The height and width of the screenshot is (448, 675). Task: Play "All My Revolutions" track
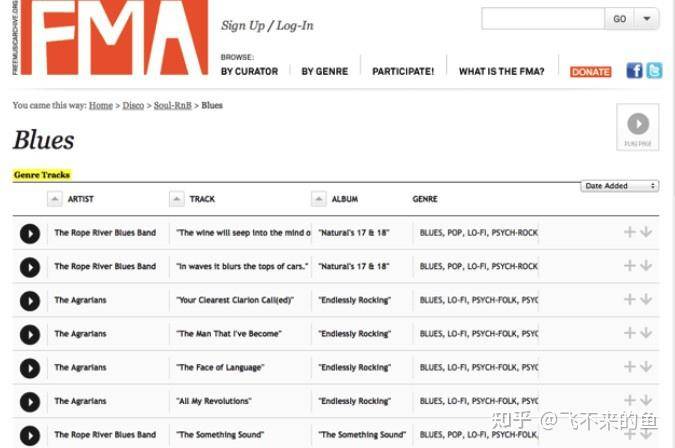[30, 402]
